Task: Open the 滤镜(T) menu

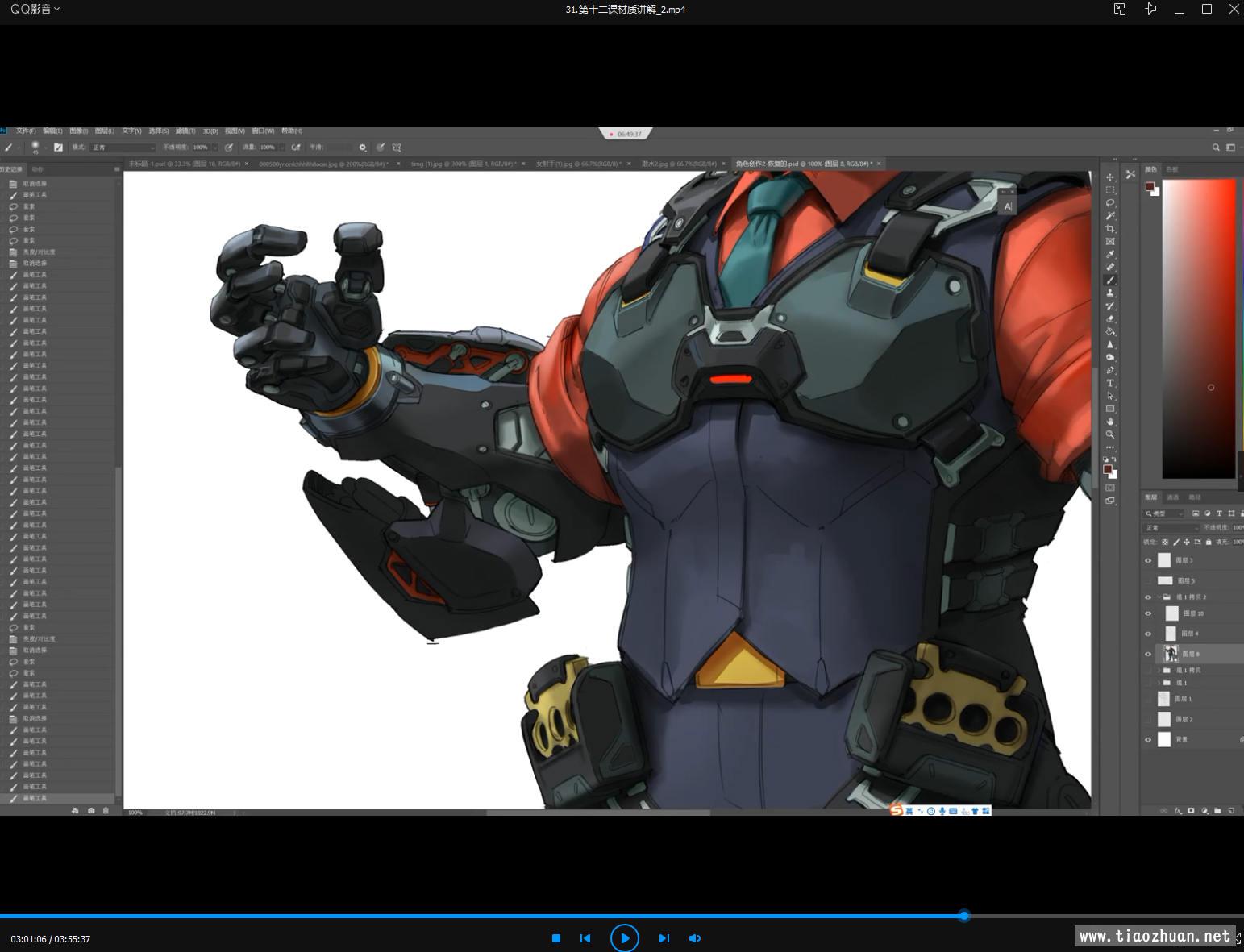Action: coord(185,131)
